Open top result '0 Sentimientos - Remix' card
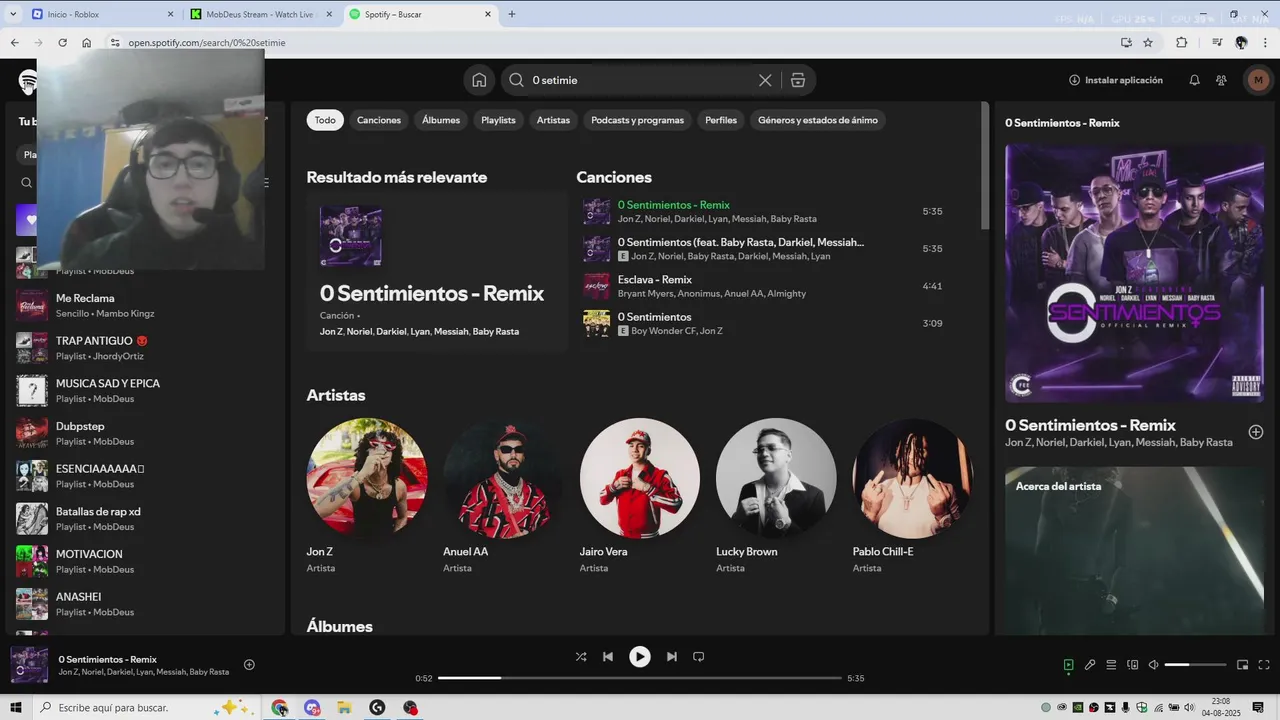The height and width of the screenshot is (720, 1280). click(437, 271)
